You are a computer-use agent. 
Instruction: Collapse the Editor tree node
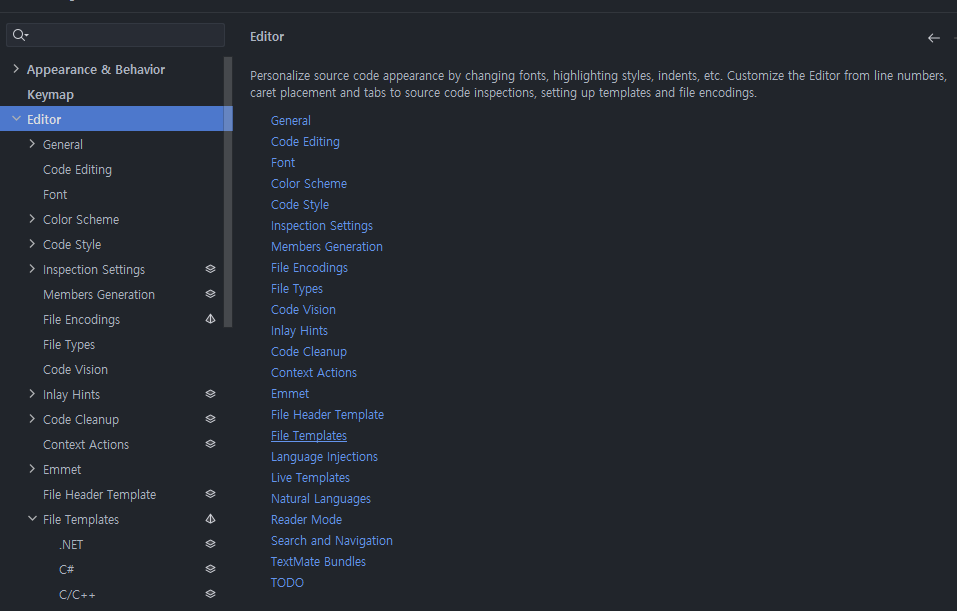(x=16, y=118)
